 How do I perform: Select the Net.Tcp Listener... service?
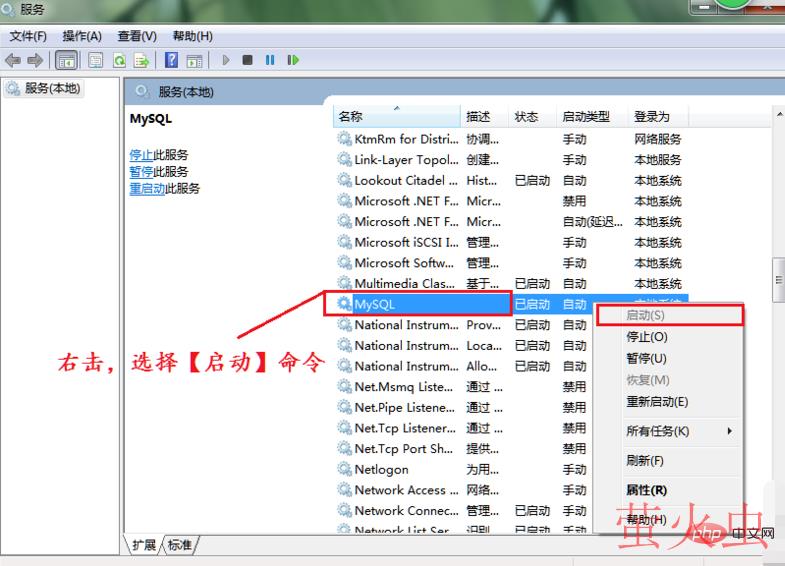point(463,428)
